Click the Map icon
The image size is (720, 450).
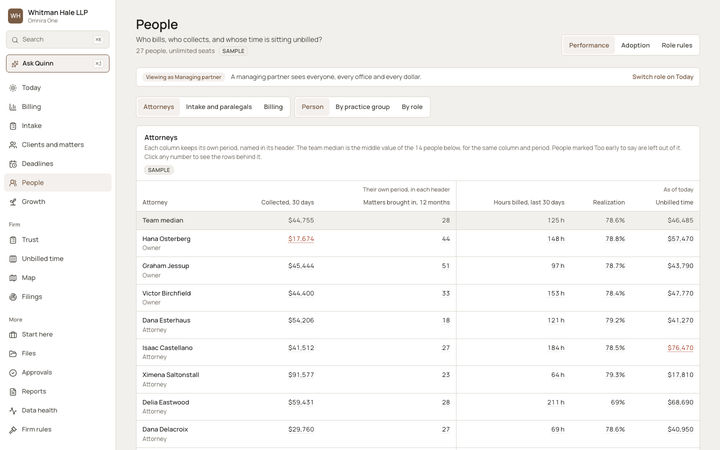point(13,278)
